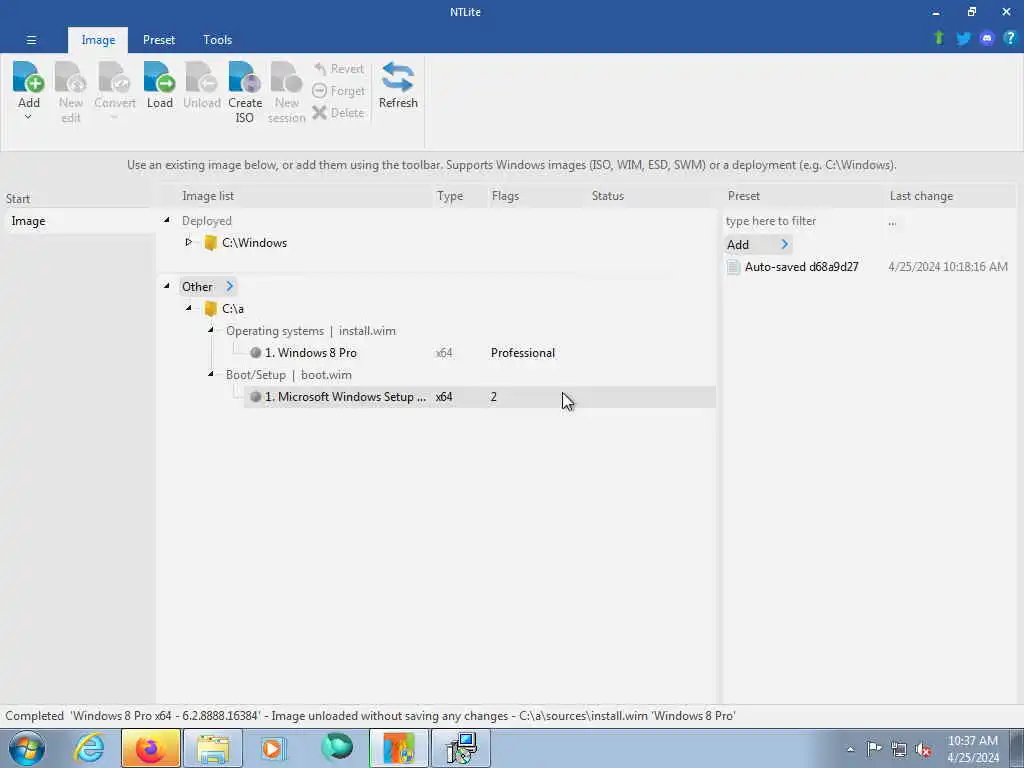
Task: Click the C:\Windows folder icon
Action: [x=210, y=243]
